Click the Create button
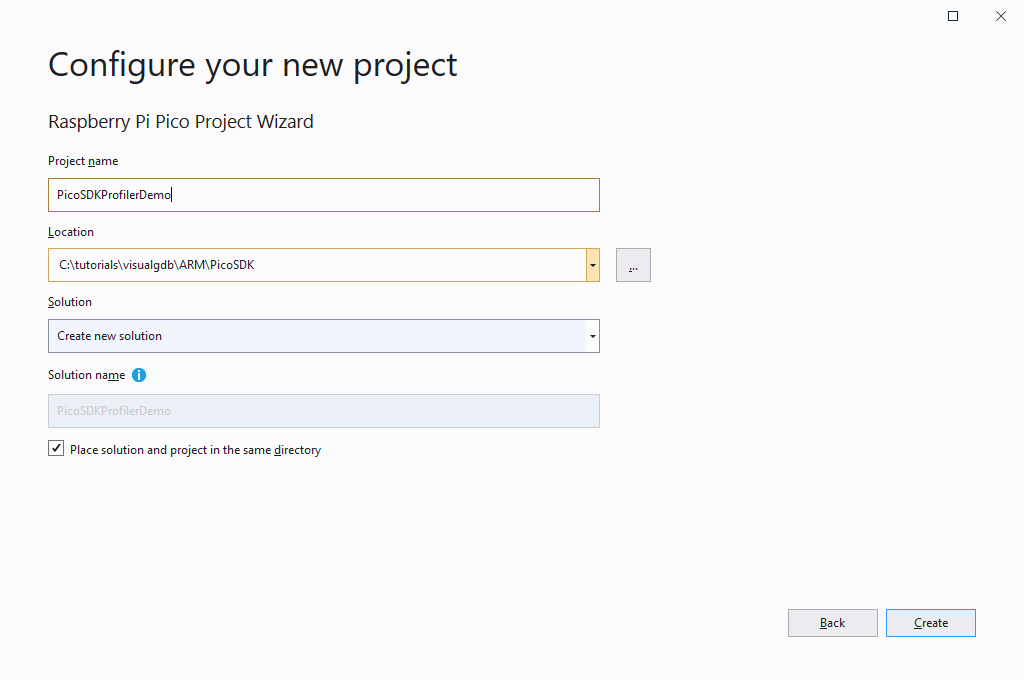 point(931,623)
